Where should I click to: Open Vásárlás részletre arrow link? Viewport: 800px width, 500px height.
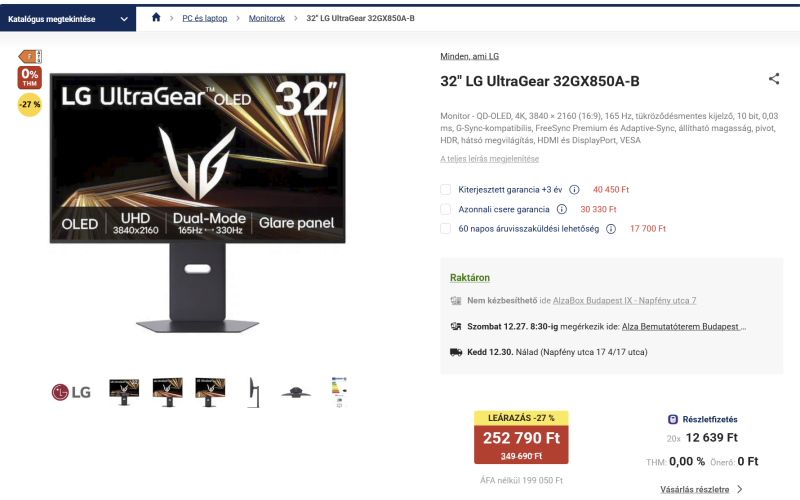point(701,489)
